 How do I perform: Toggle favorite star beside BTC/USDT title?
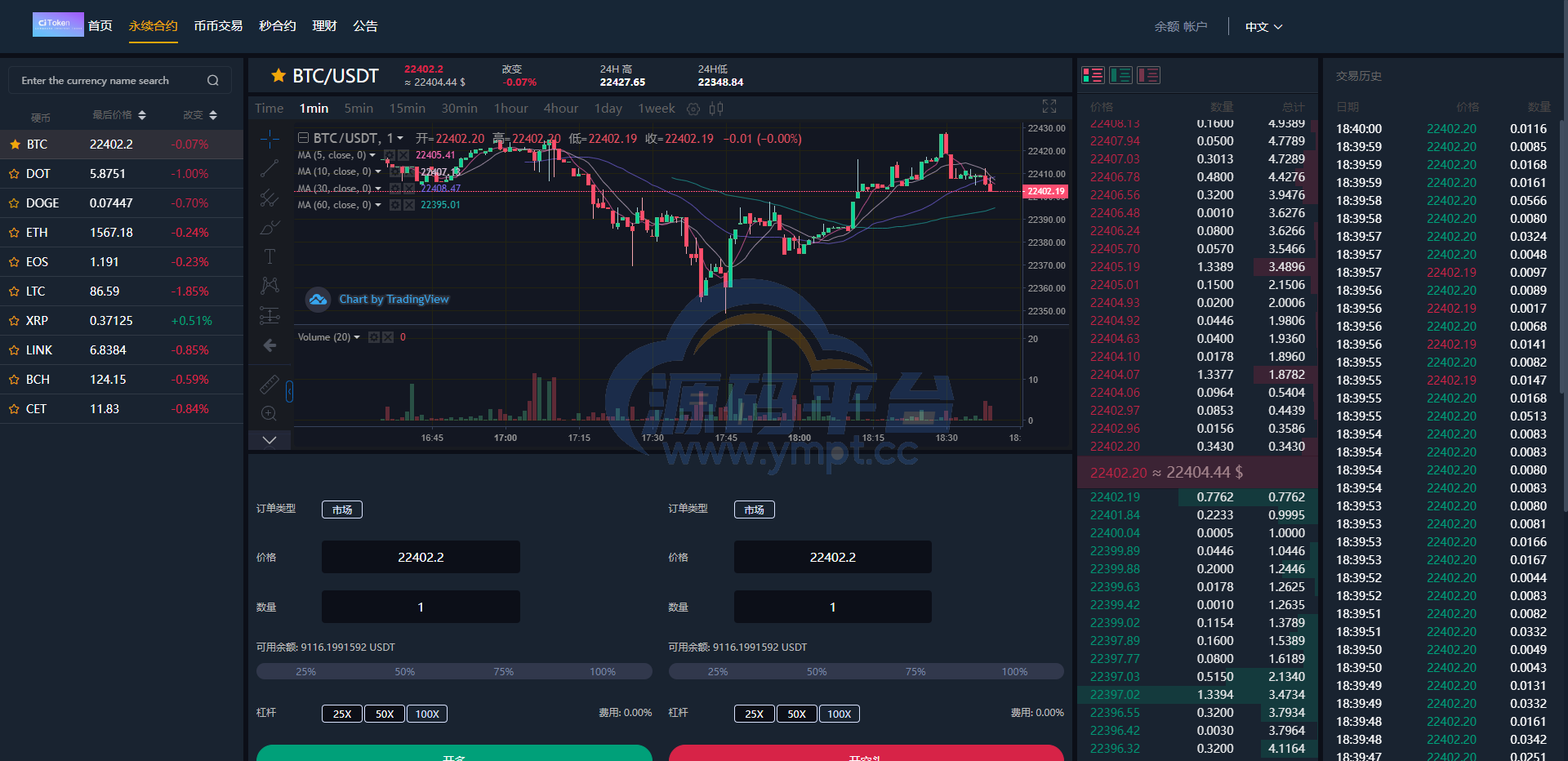278,76
